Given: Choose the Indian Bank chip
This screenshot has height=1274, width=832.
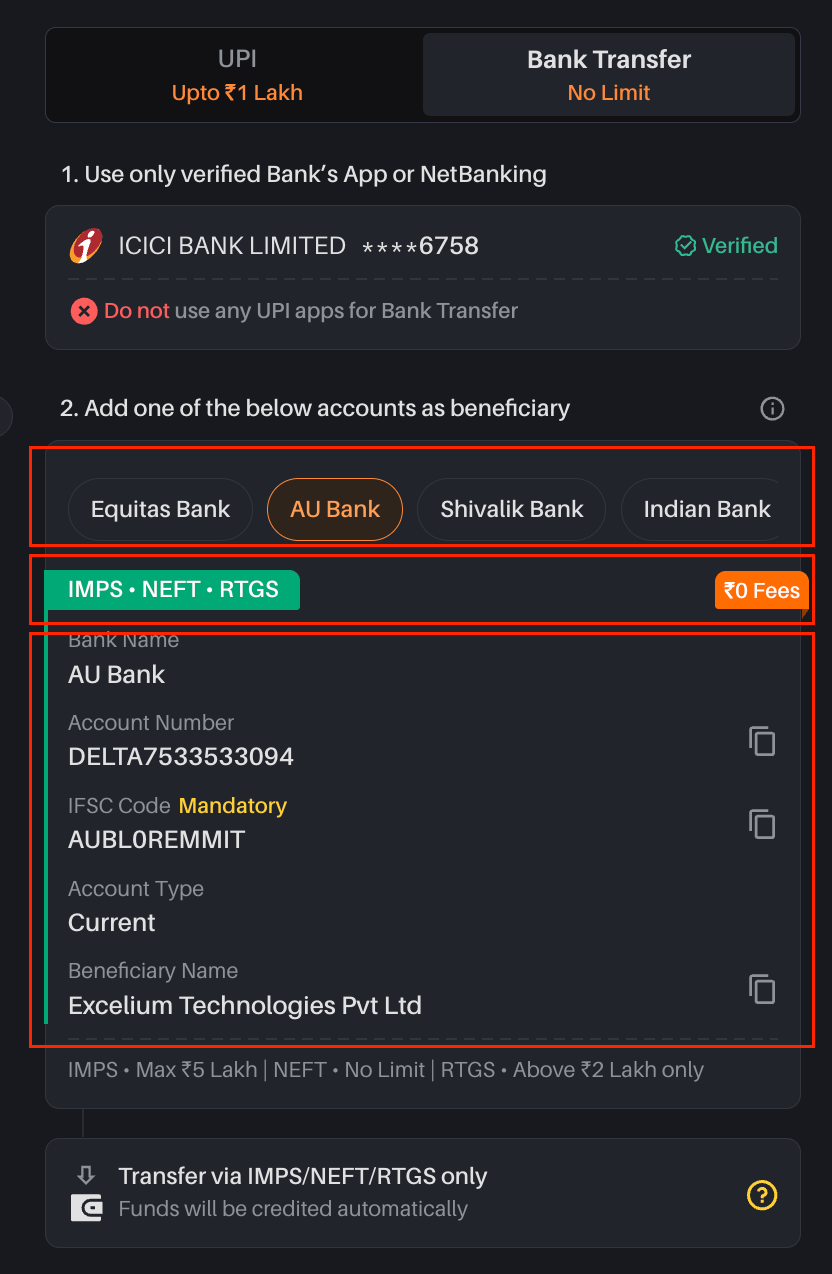Looking at the screenshot, I should [x=707, y=509].
